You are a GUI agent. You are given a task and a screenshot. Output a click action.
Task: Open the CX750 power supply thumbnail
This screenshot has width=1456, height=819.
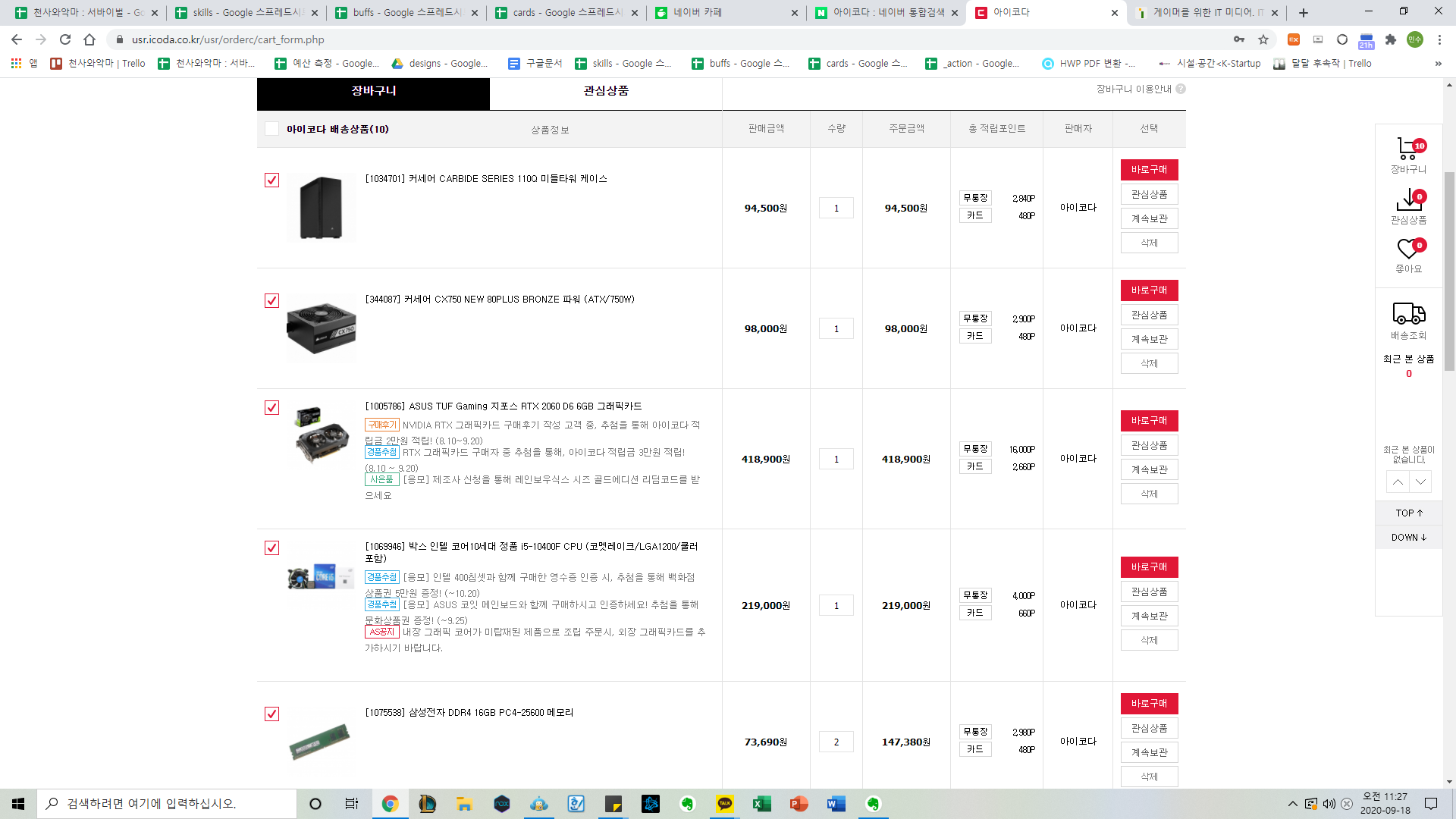[321, 329]
